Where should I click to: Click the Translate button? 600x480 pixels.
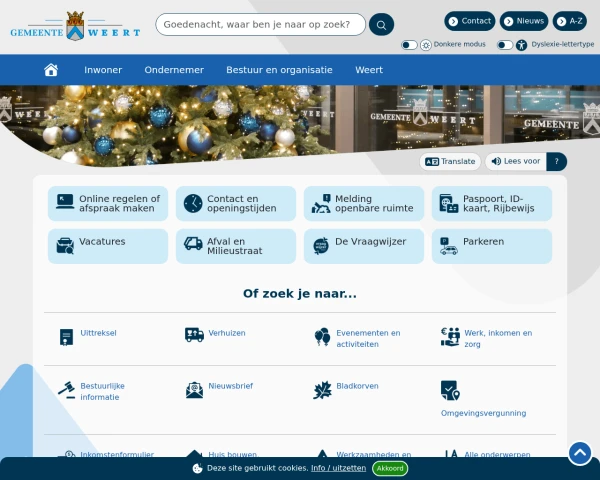click(450, 162)
